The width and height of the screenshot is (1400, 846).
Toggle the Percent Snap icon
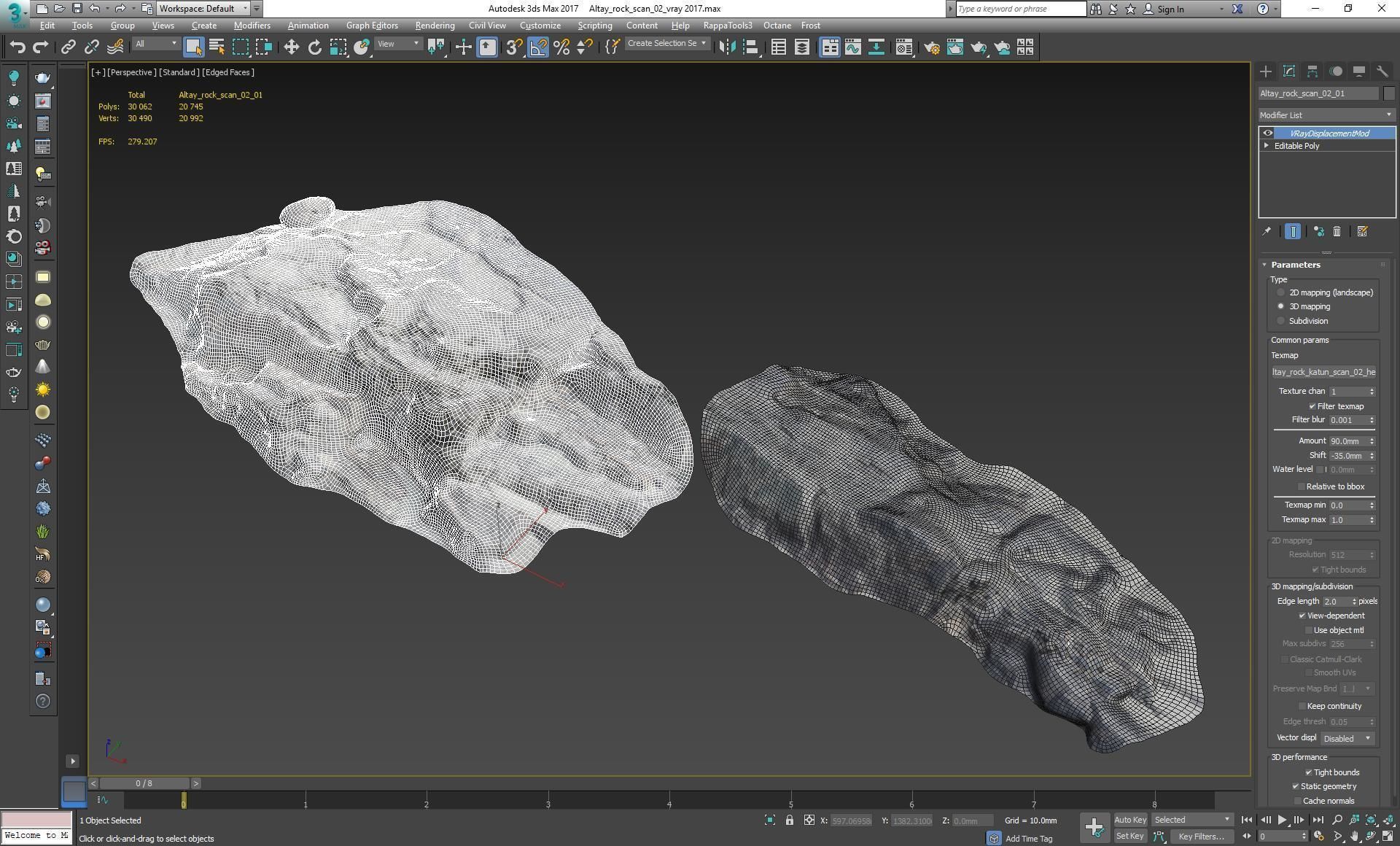(x=561, y=47)
